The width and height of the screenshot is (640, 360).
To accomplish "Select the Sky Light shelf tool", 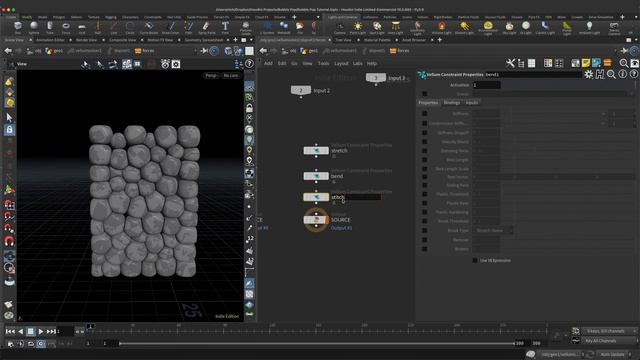I will pos(509,28).
